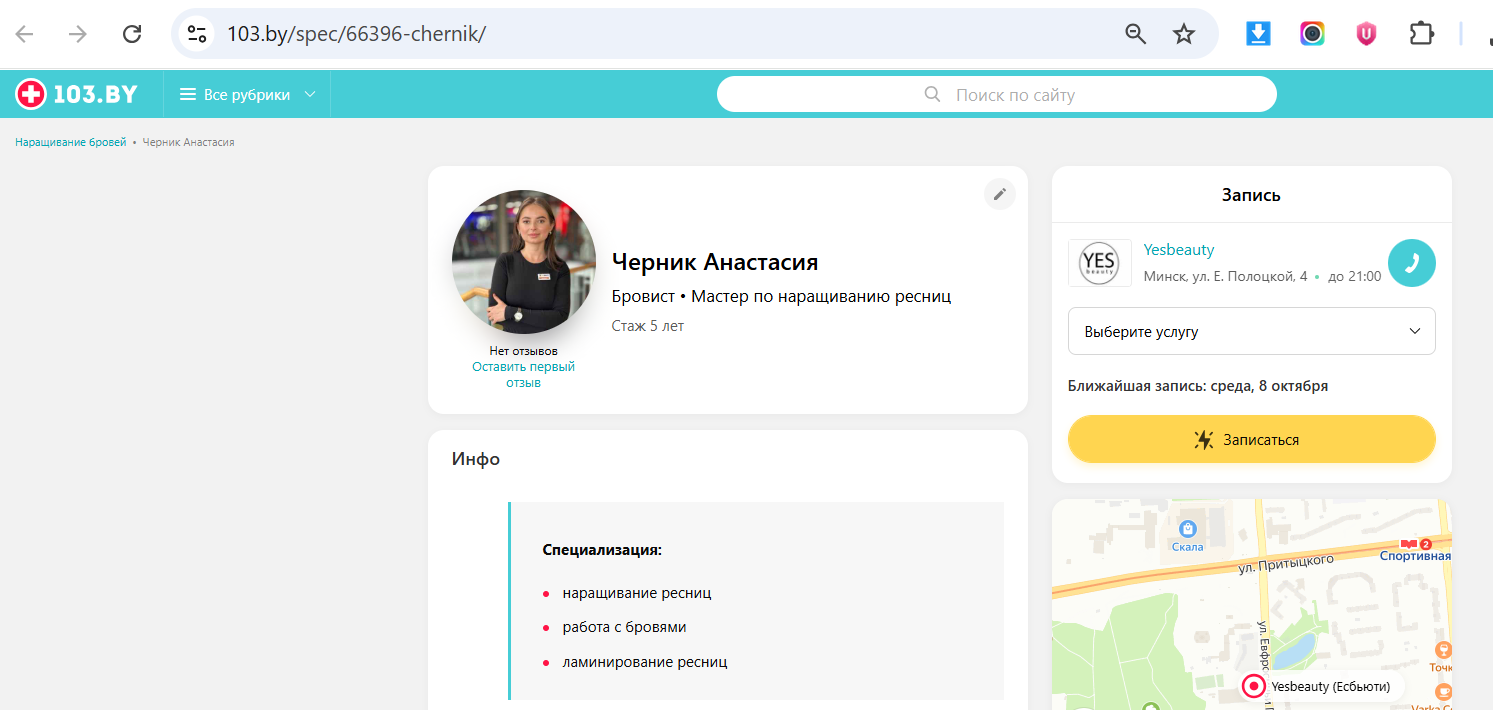Edit profile with the pencil icon
Image resolution: width=1493 pixels, height=710 pixels.
pyautogui.click(x=1000, y=194)
